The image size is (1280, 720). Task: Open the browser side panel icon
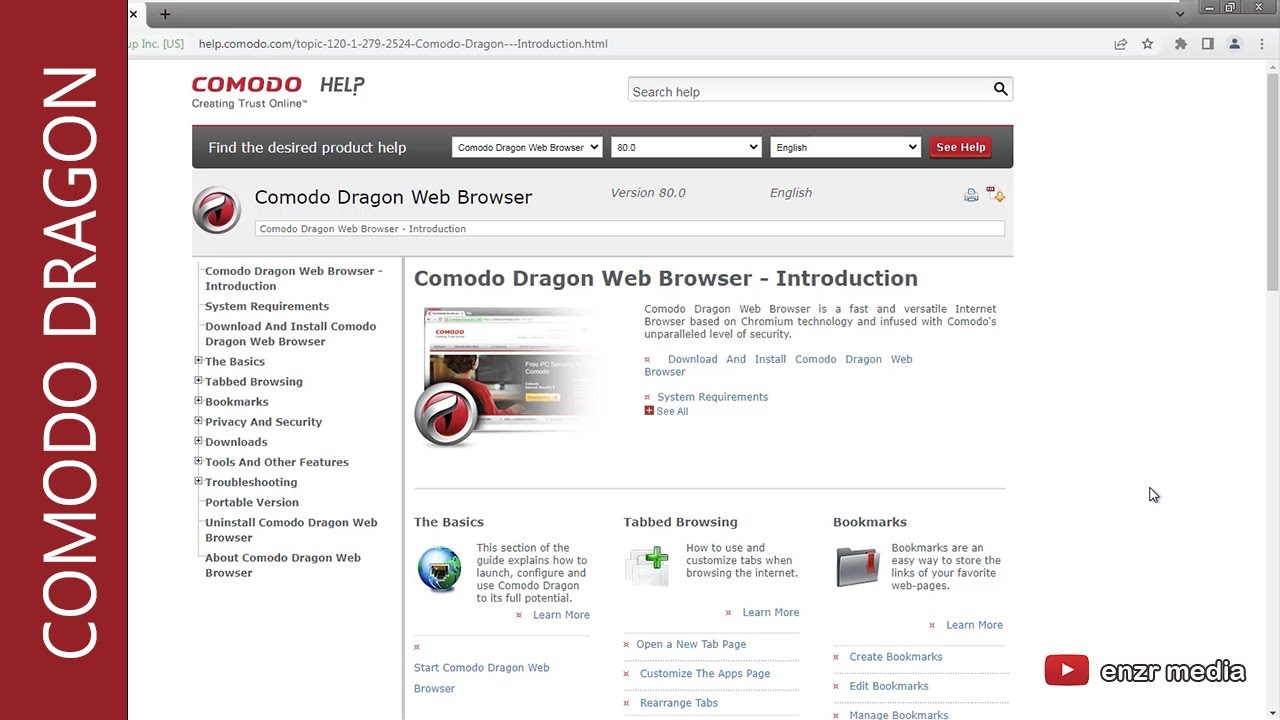1208,44
